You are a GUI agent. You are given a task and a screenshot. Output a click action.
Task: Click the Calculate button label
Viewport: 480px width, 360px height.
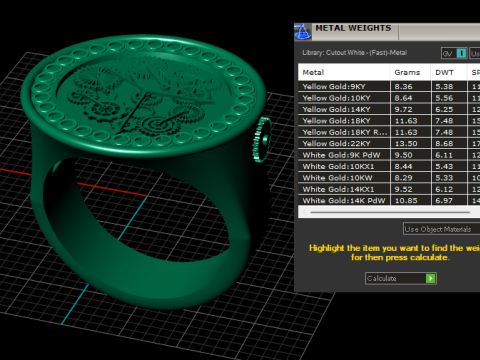click(382, 278)
